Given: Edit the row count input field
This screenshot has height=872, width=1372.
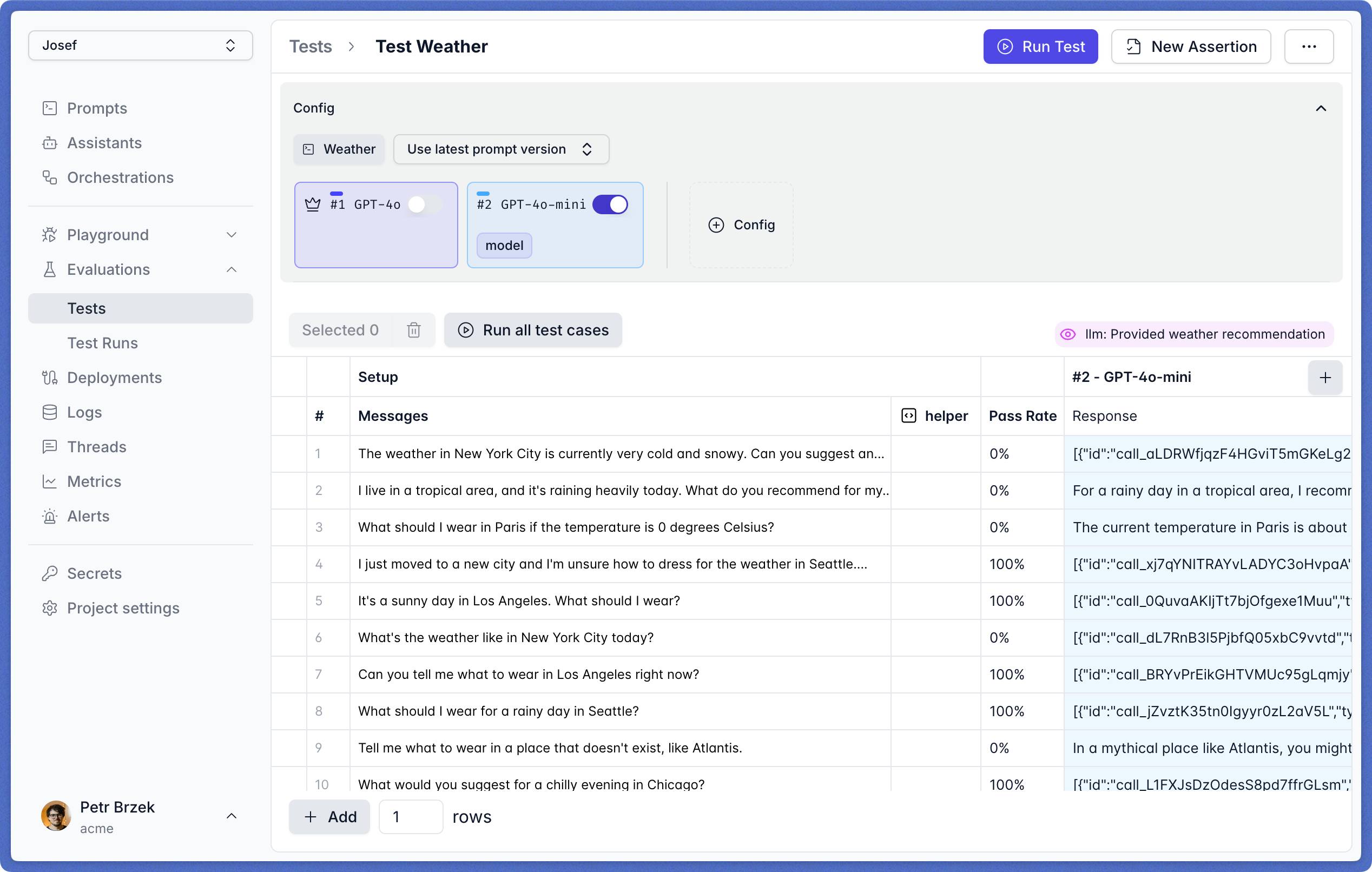Looking at the screenshot, I should tap(408, 817).
